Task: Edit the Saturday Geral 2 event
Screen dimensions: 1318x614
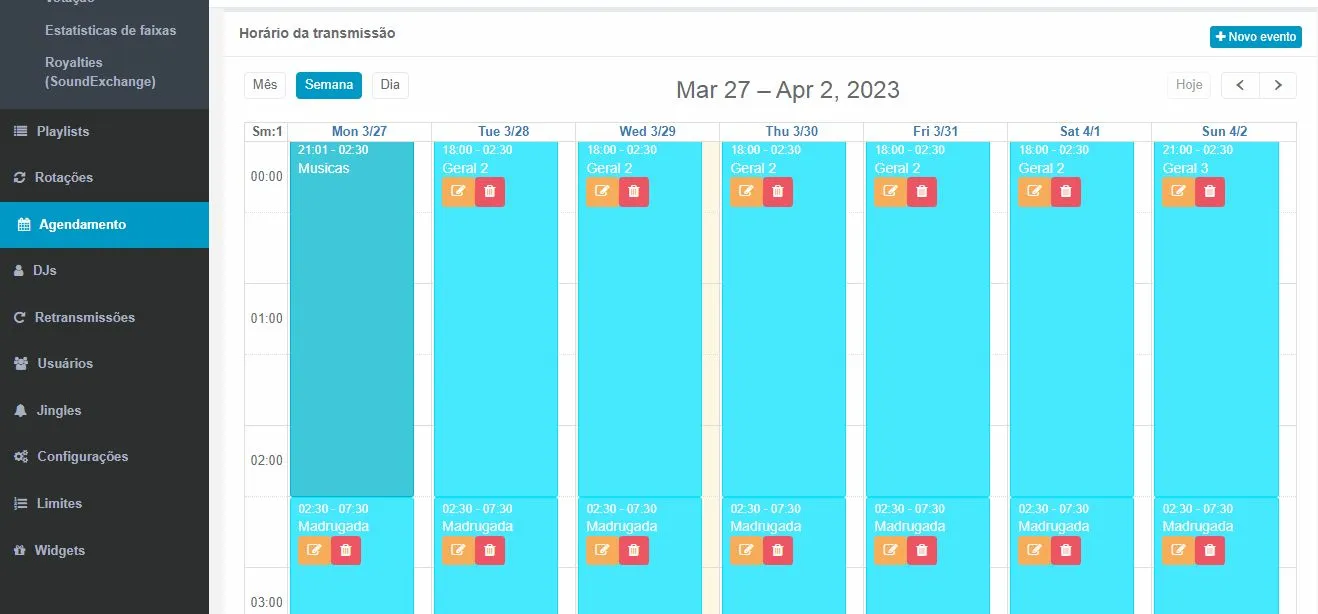Action: tap(1034, 192)
